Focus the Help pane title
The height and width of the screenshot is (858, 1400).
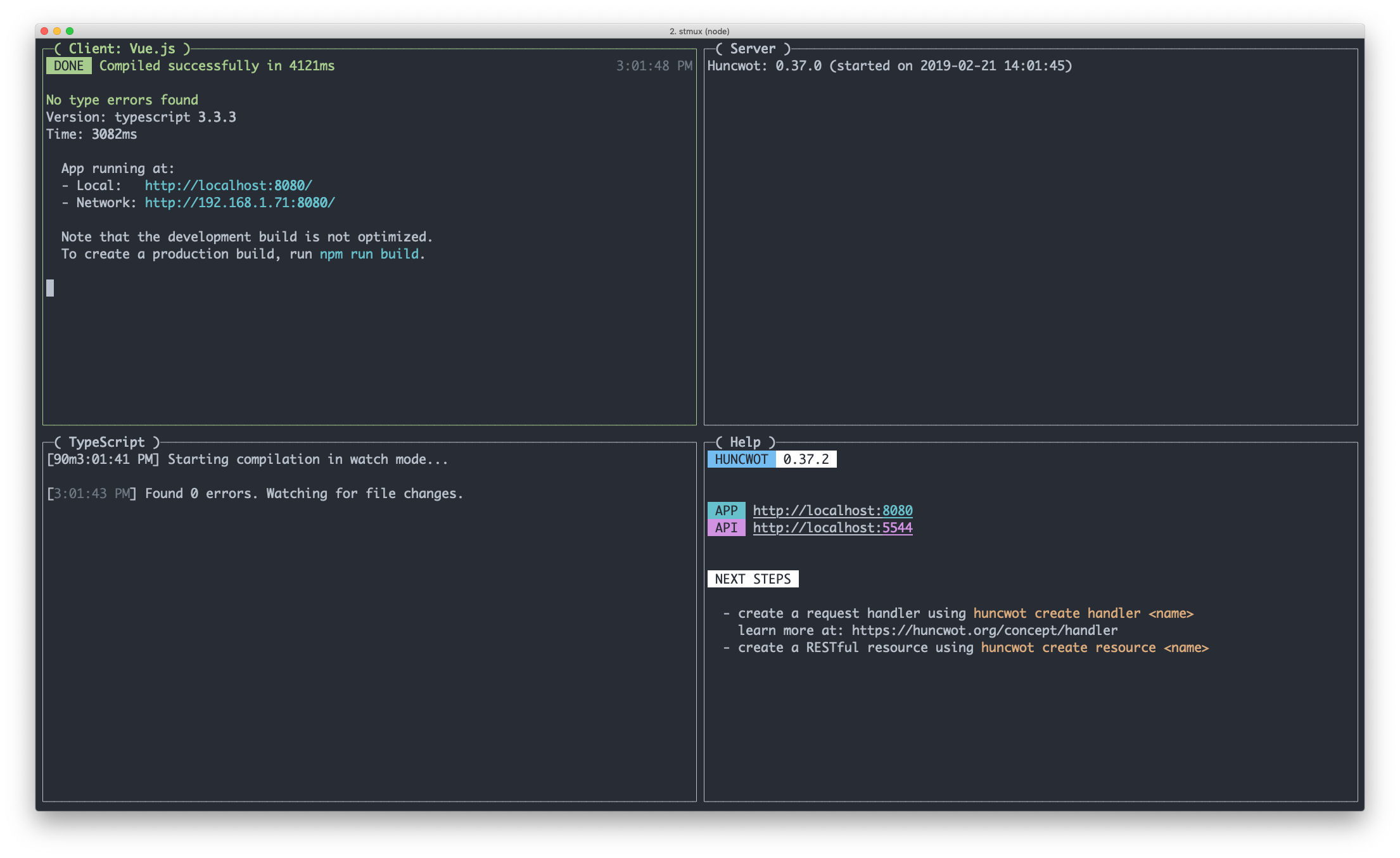(745, 442)
